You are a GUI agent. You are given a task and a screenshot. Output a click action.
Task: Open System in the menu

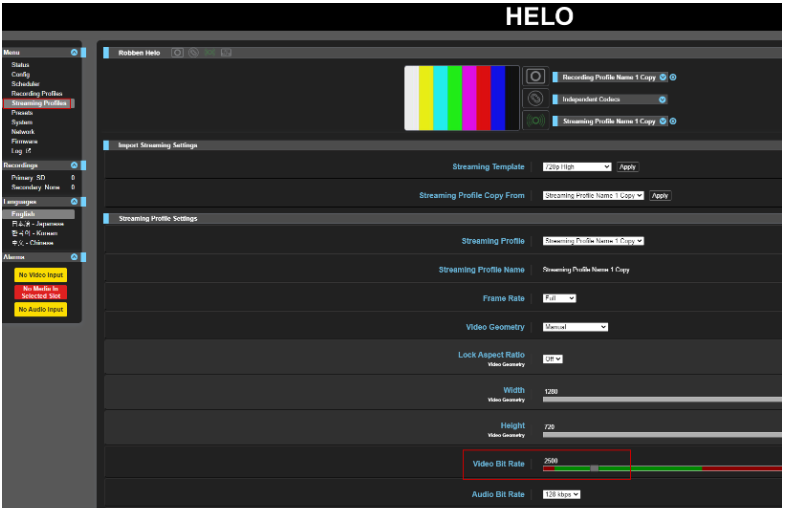[x=22, y=122]
